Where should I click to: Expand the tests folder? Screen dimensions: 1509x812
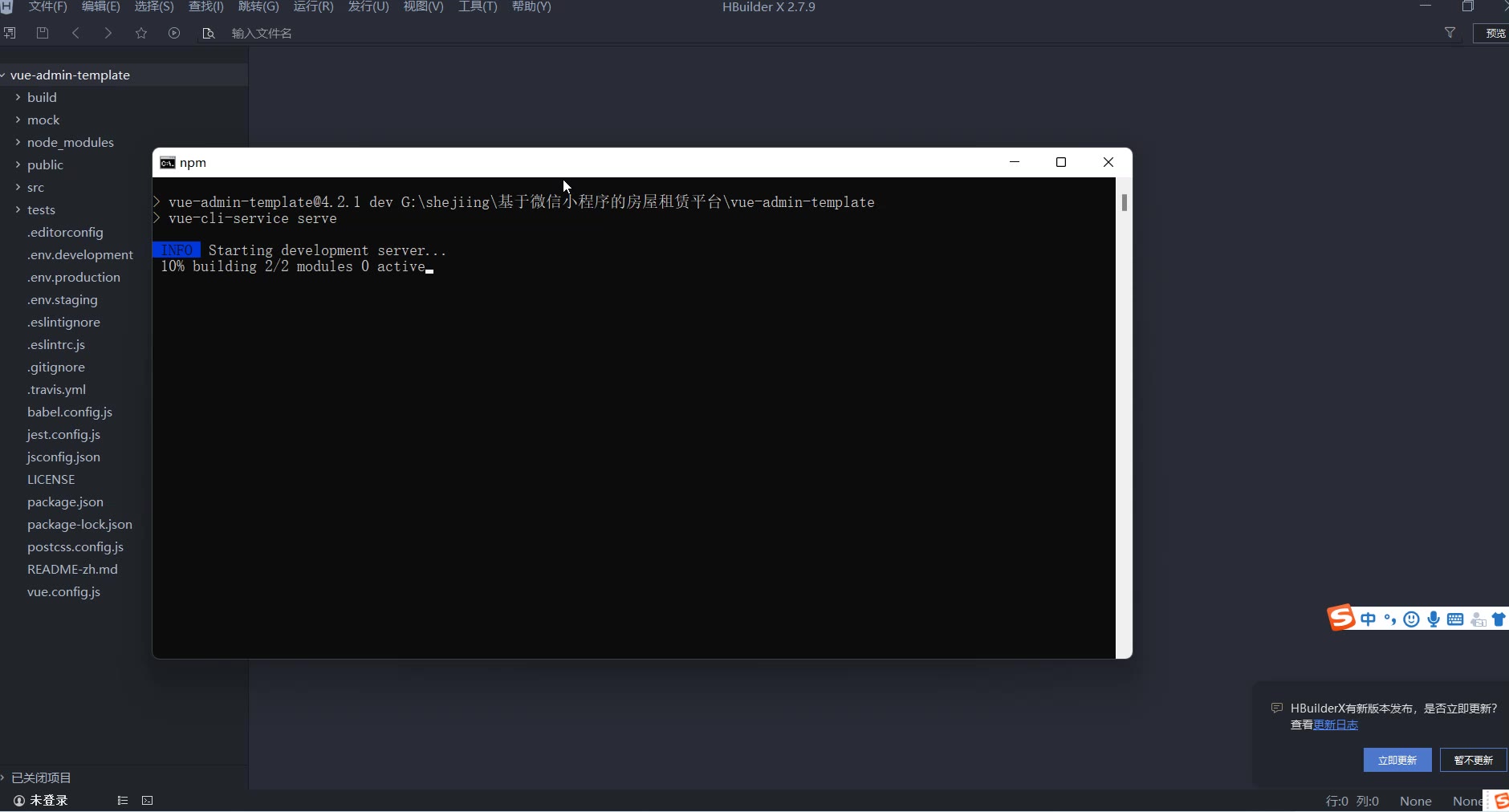click(18, 210)
